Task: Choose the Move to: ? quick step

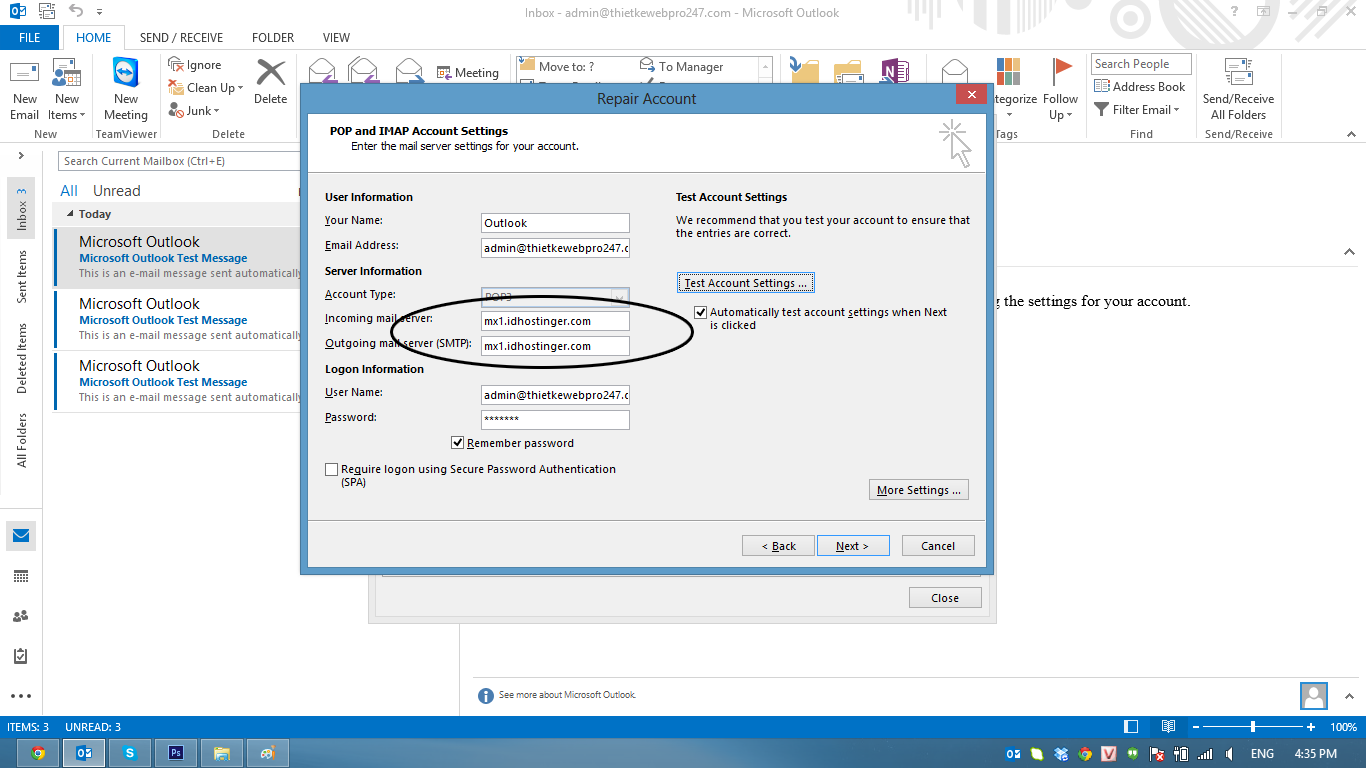Action: [558, 67]
